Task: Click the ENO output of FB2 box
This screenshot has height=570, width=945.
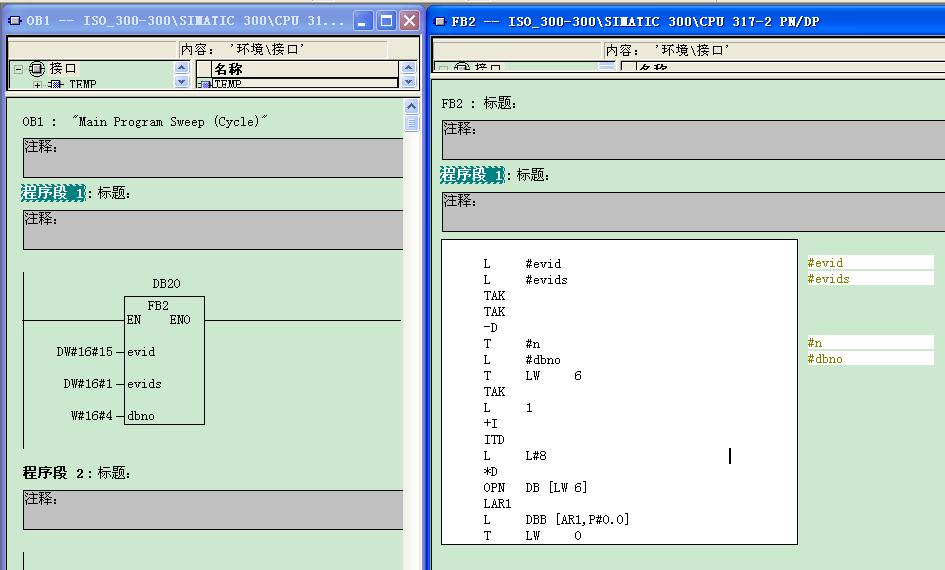Action: (x=180, y=320)
